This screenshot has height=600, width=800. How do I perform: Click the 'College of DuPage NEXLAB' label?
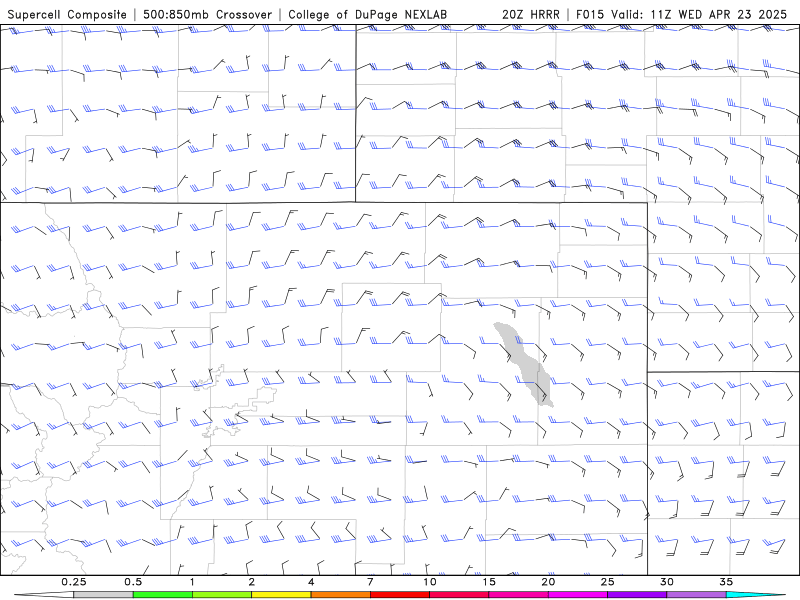[367, 14]
